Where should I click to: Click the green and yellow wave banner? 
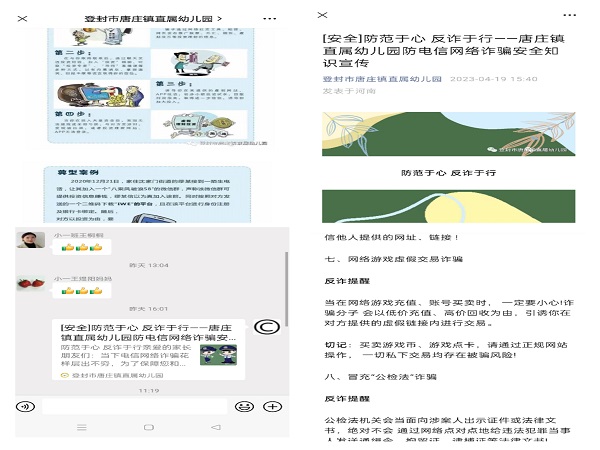coord(448,206)
